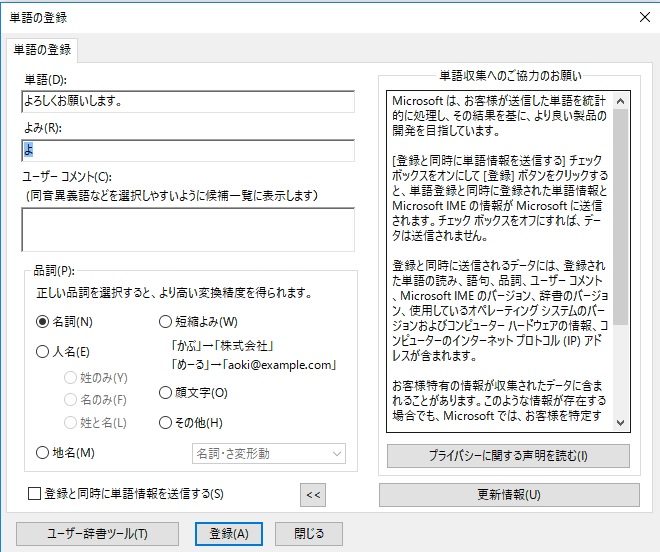The width and height of the screenshot is (660, 552).
Task: Click scroll down arrow in privacy text
Action: coord(620,423)
